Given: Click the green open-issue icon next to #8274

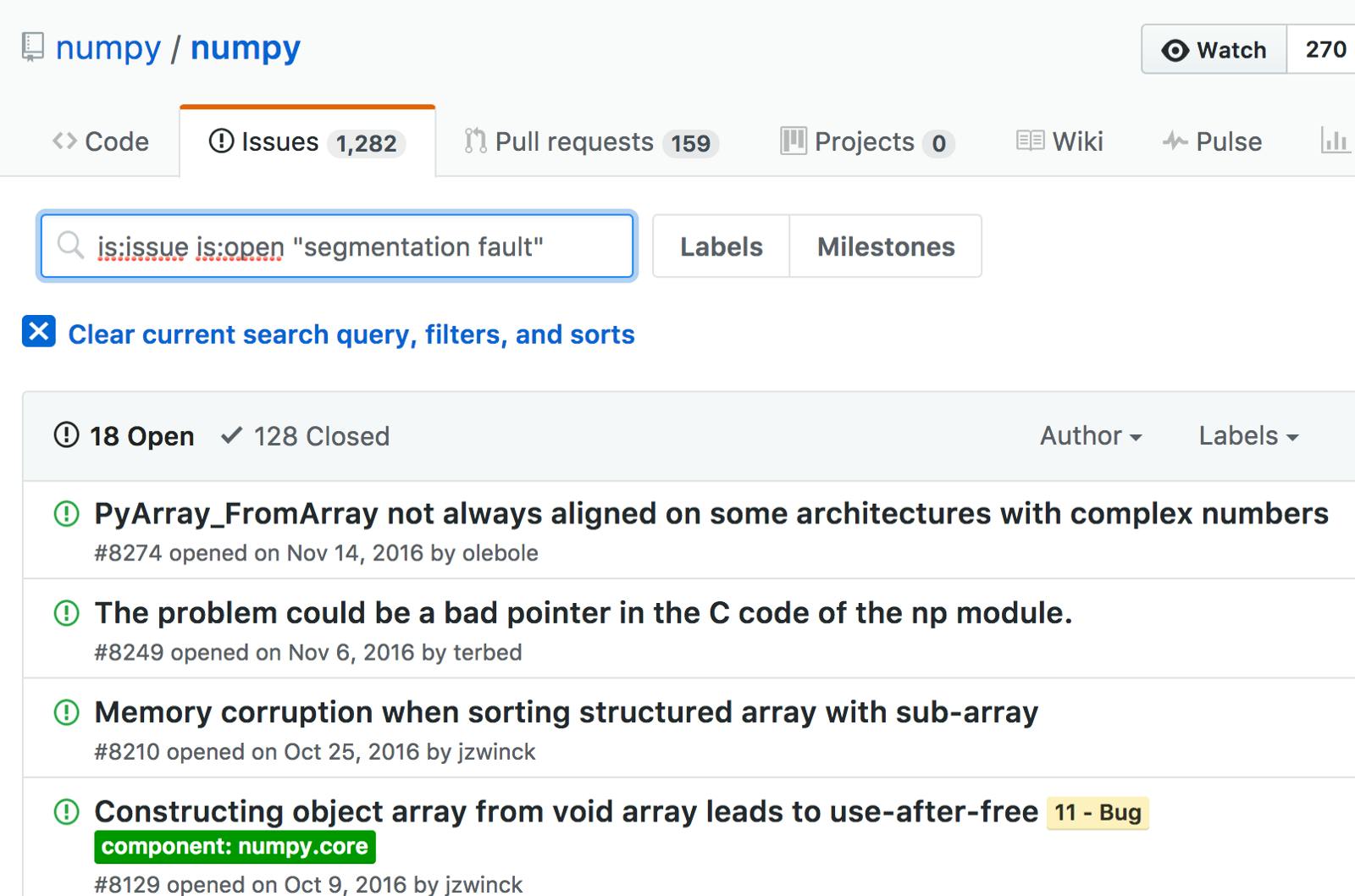Looking at the screenshot, I should coord(65,513).
